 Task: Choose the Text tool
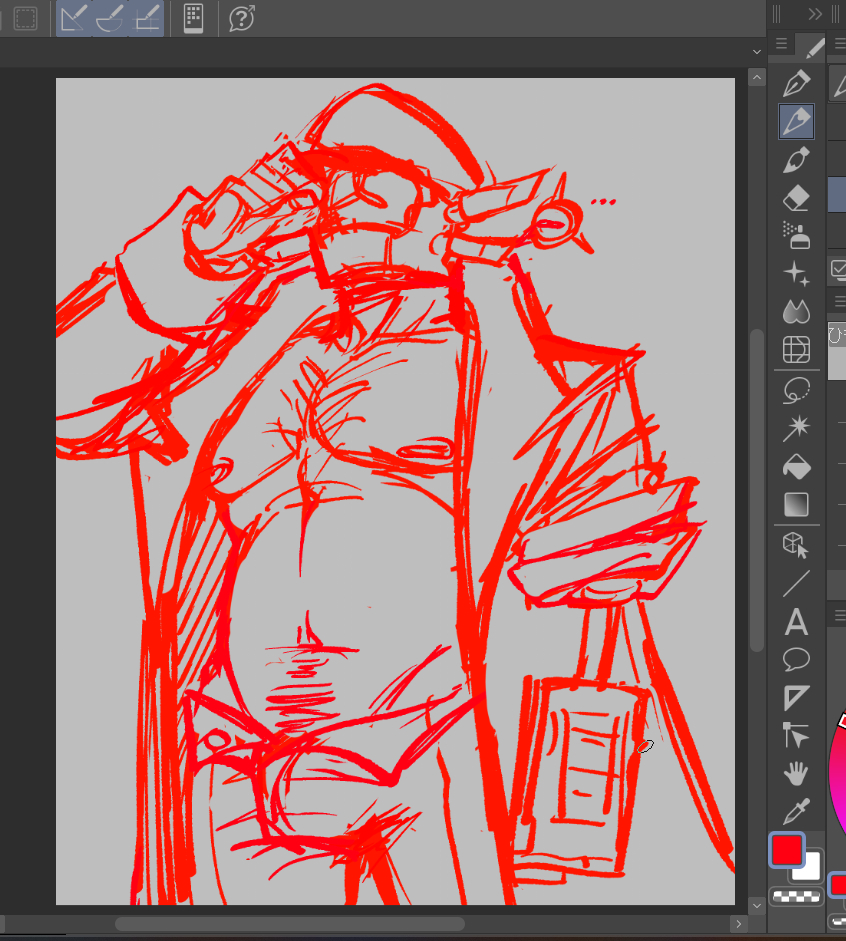tap(796, 622)
